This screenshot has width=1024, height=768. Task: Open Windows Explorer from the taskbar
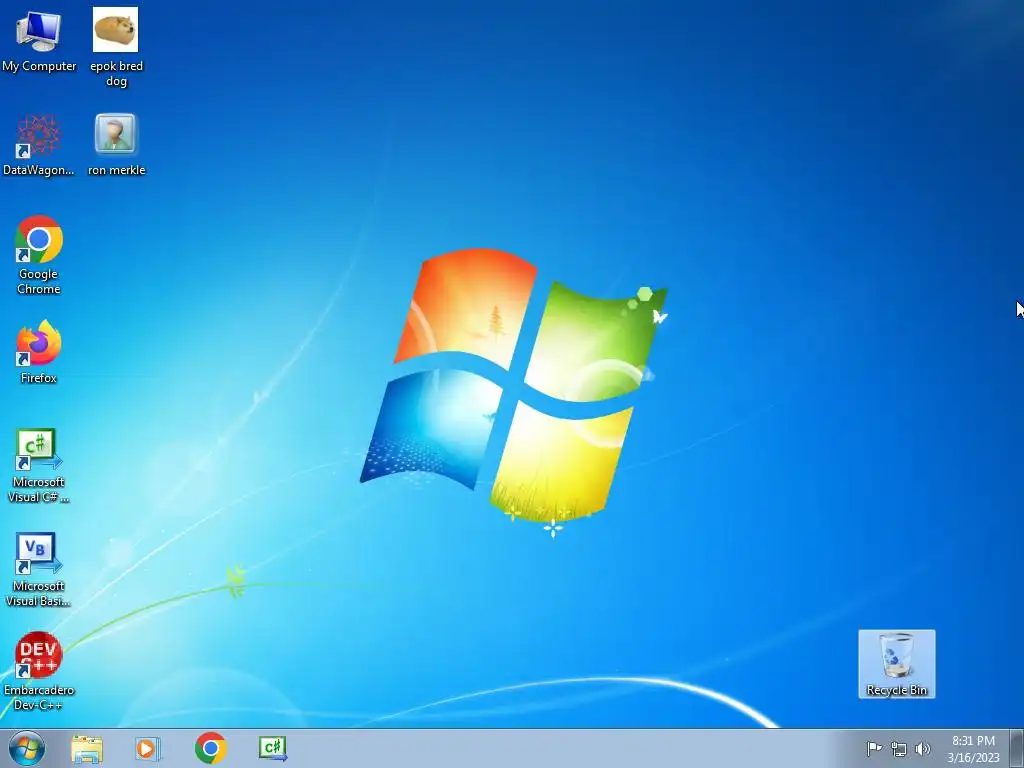tap(87, 748)
